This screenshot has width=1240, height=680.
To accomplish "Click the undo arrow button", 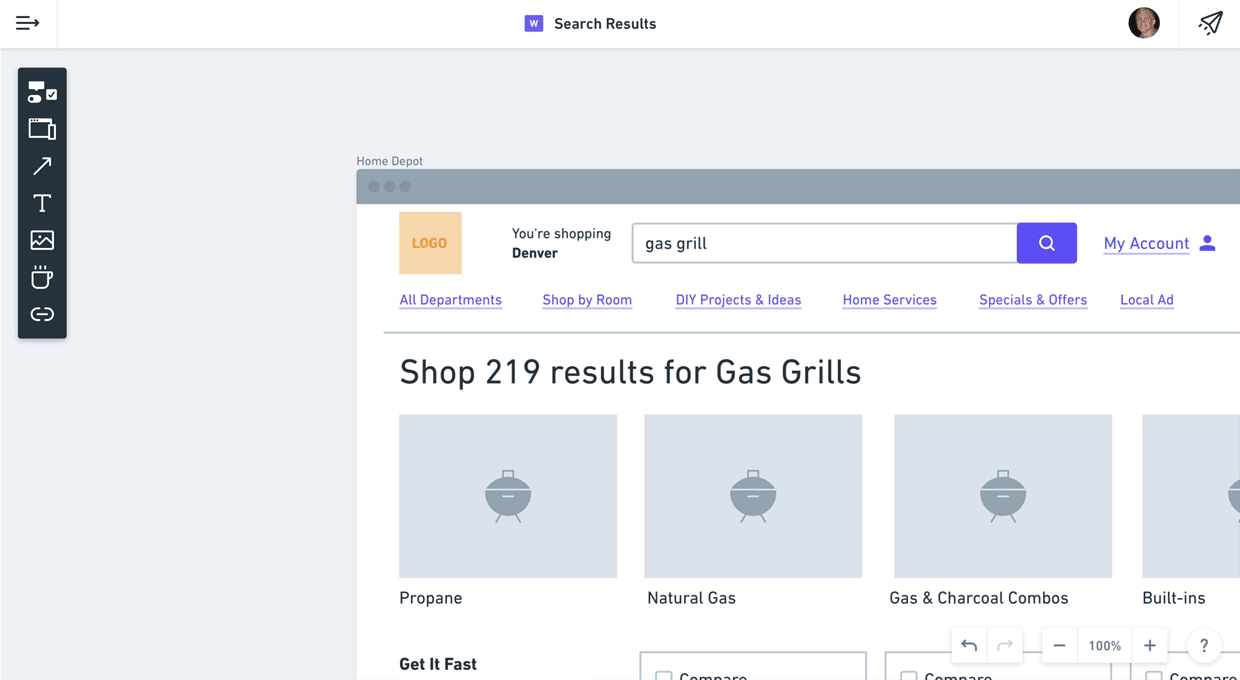I will [x=969, y=645].
